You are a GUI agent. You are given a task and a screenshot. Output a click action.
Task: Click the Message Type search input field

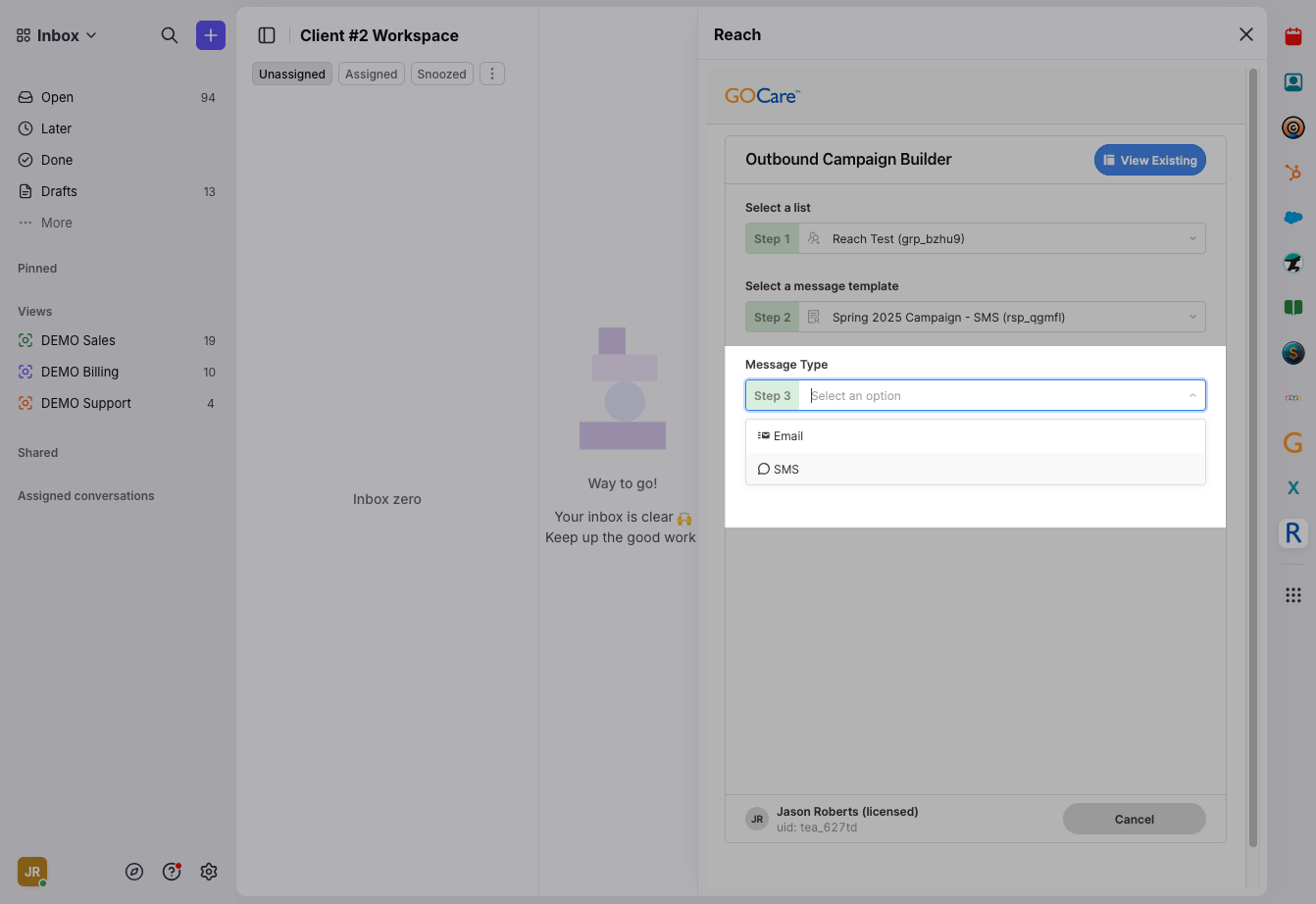[x=990, y=395]
